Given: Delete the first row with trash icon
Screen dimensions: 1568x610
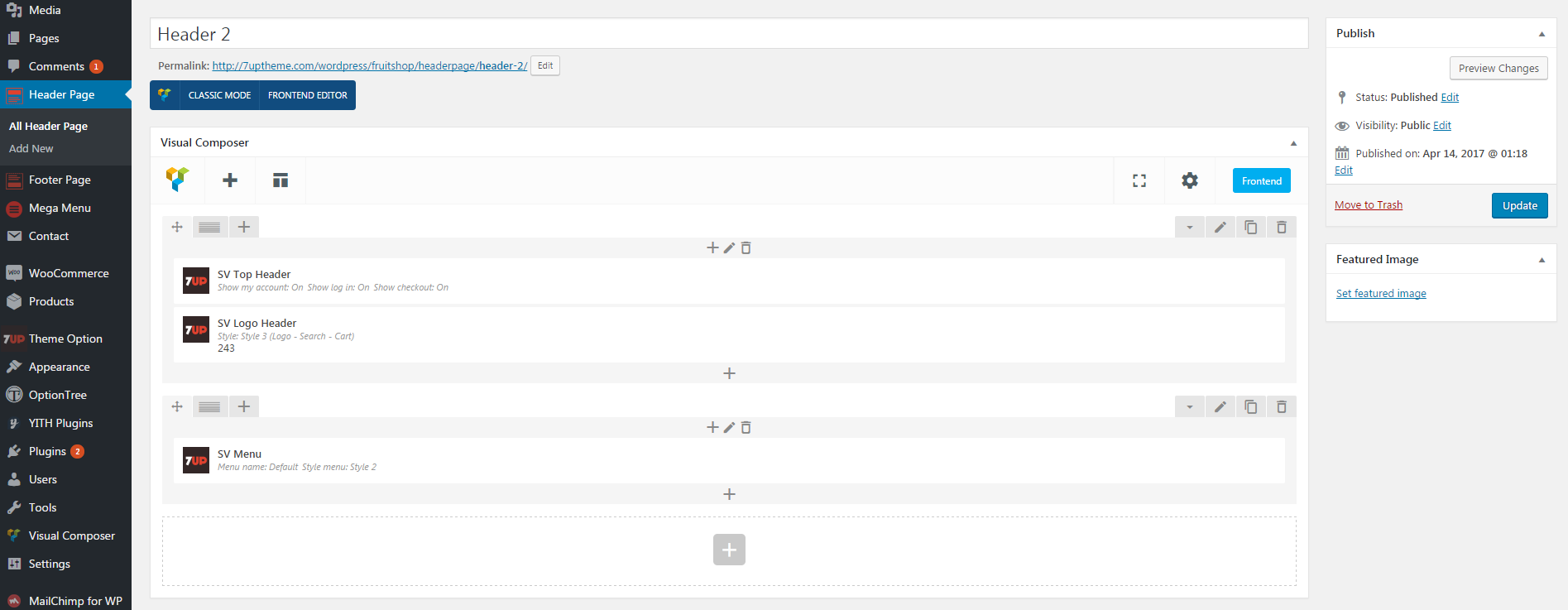Looking at the screenshot, I should pos(1282,227).
